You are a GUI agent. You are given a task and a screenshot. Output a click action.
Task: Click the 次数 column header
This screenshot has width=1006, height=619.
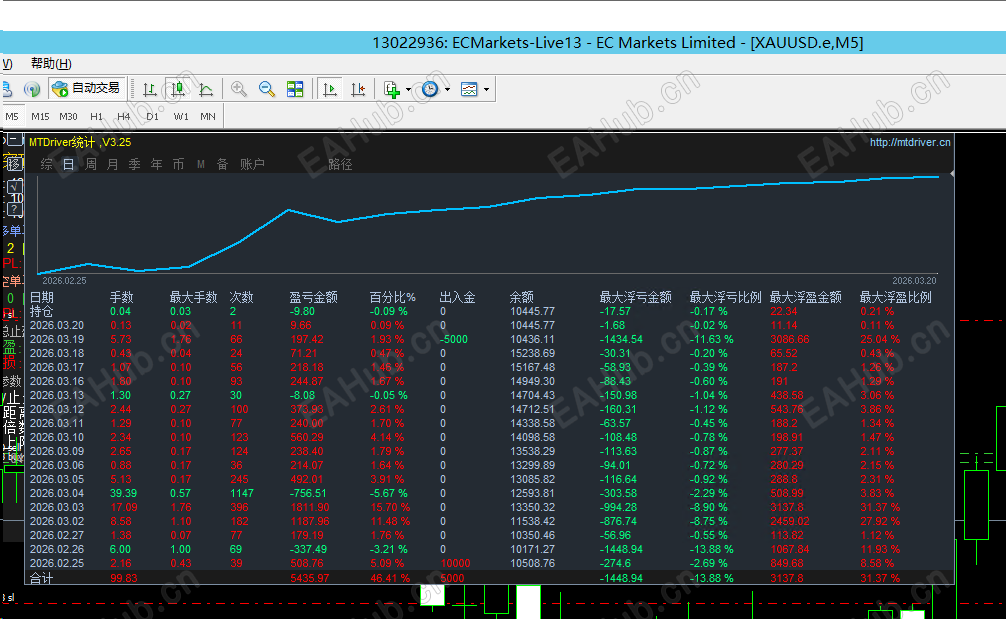(x=241, y=297)
